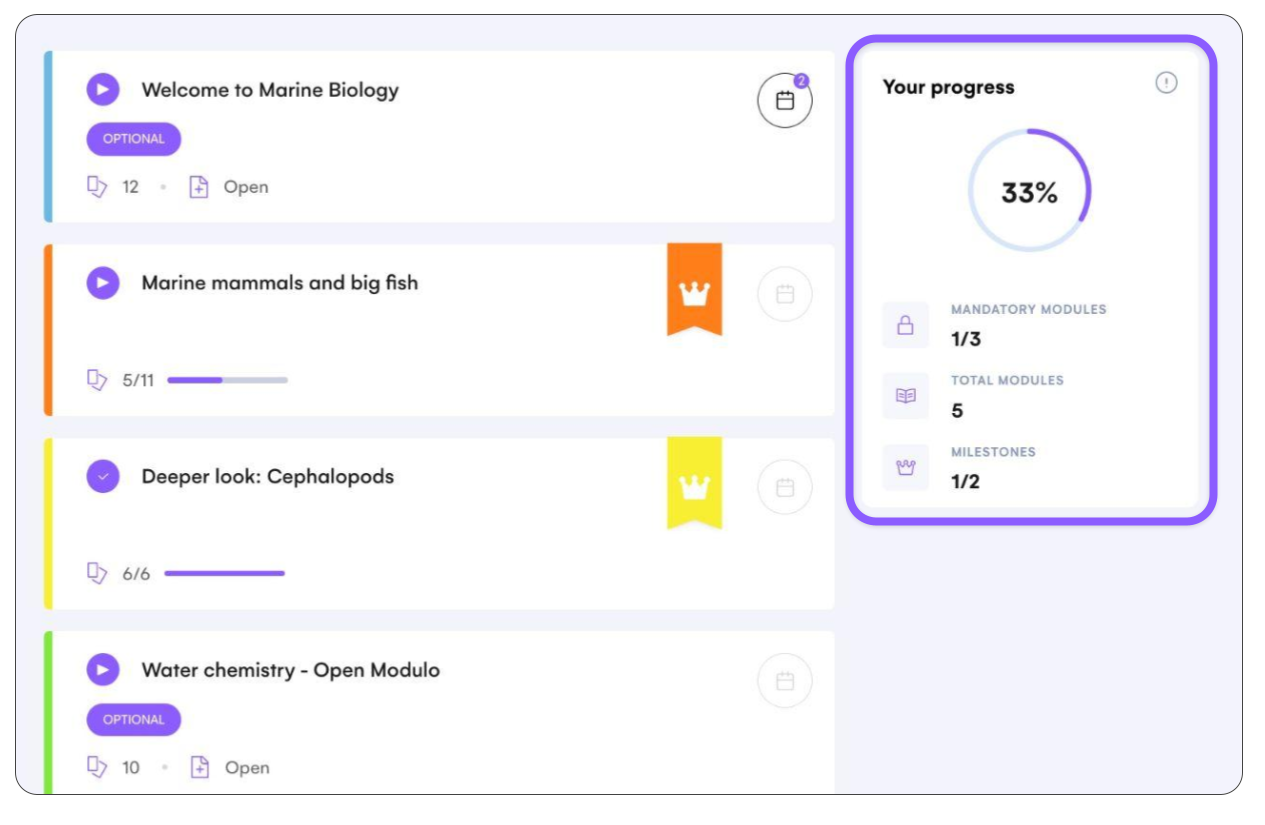Open the Welcome to Marine Biology title
Viewport: 1265px width, 825px height.
(x=270, y=90)
